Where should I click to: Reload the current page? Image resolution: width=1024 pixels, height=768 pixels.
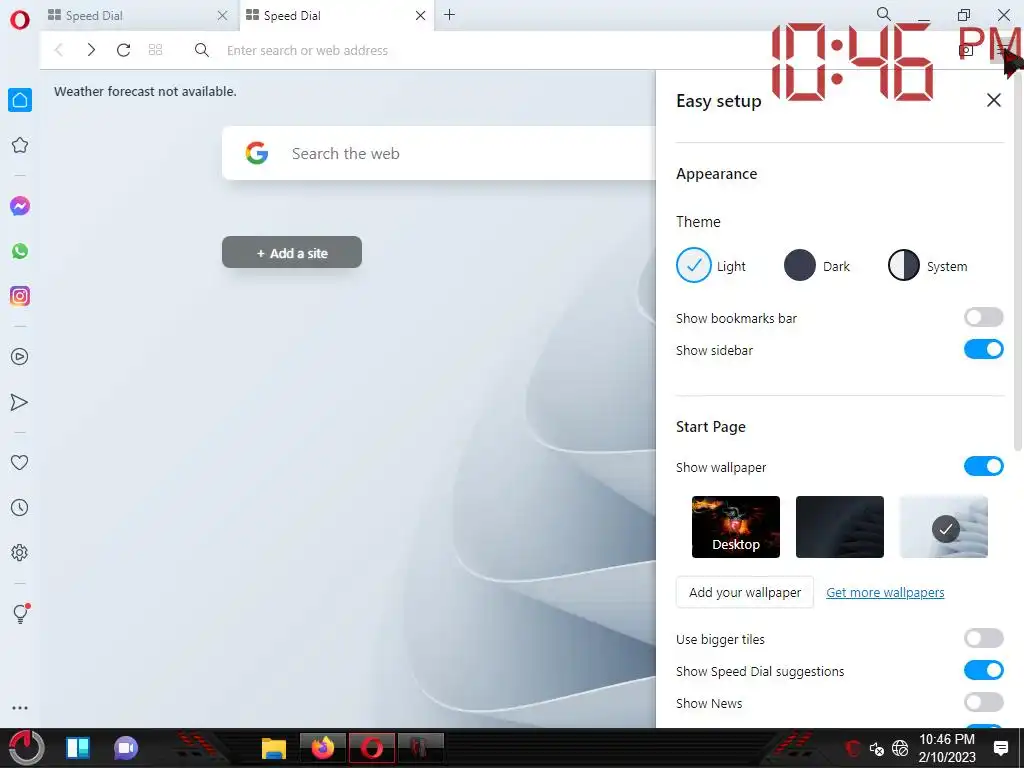point(123,50)
